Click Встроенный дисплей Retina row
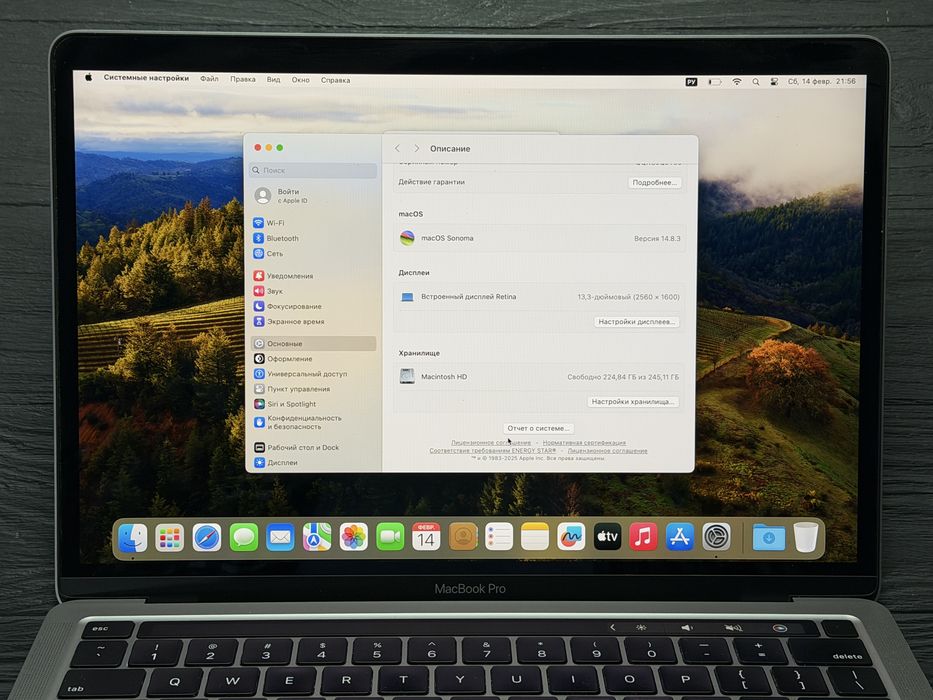The height and width of the screenshot is (700, 933). click(x=539, y=296)
